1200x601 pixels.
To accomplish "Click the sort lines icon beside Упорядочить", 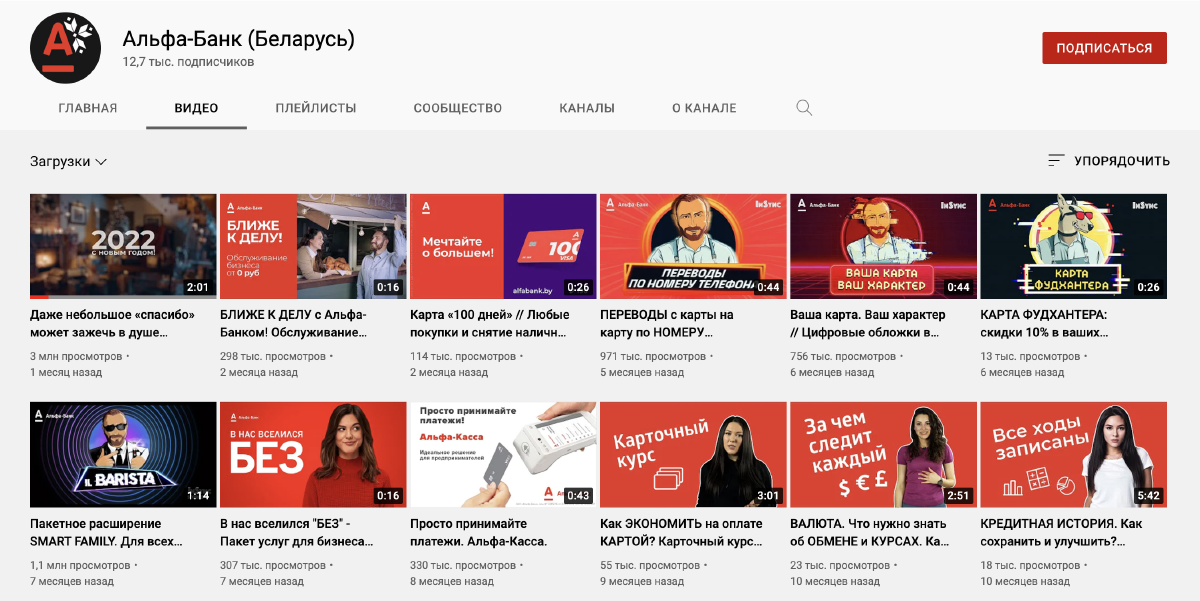I will pyautogui.click(x=1056, y=161).
